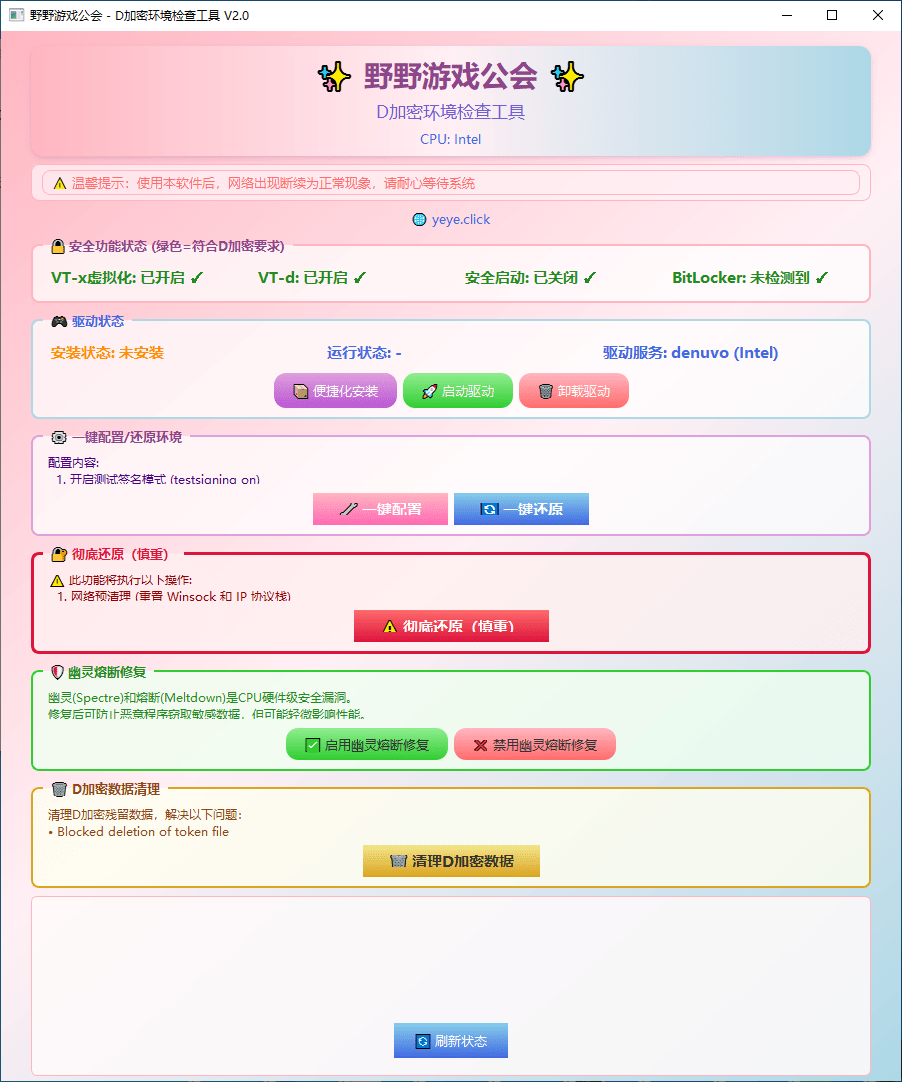
Task: Open the yeye.click website link
Action: (x=461, y=219)
